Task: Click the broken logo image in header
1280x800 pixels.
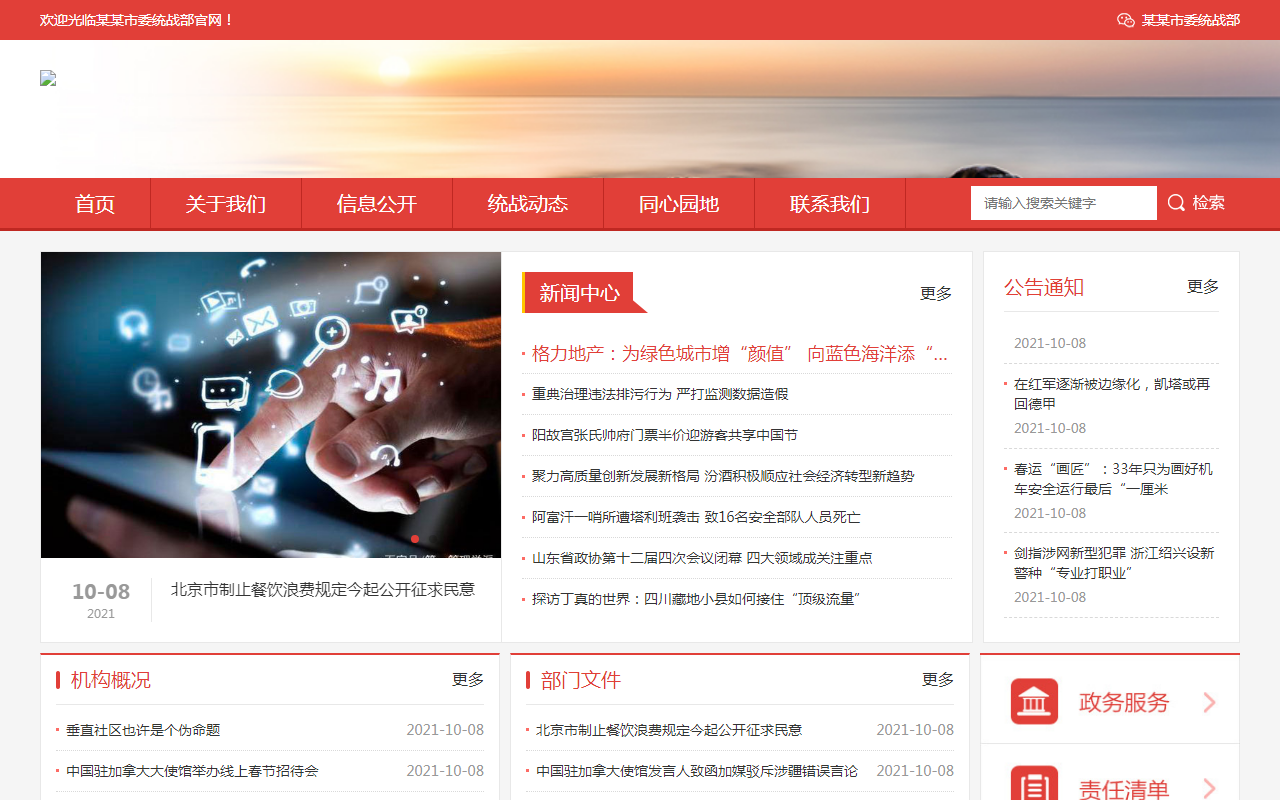Action: click(48, 78)
